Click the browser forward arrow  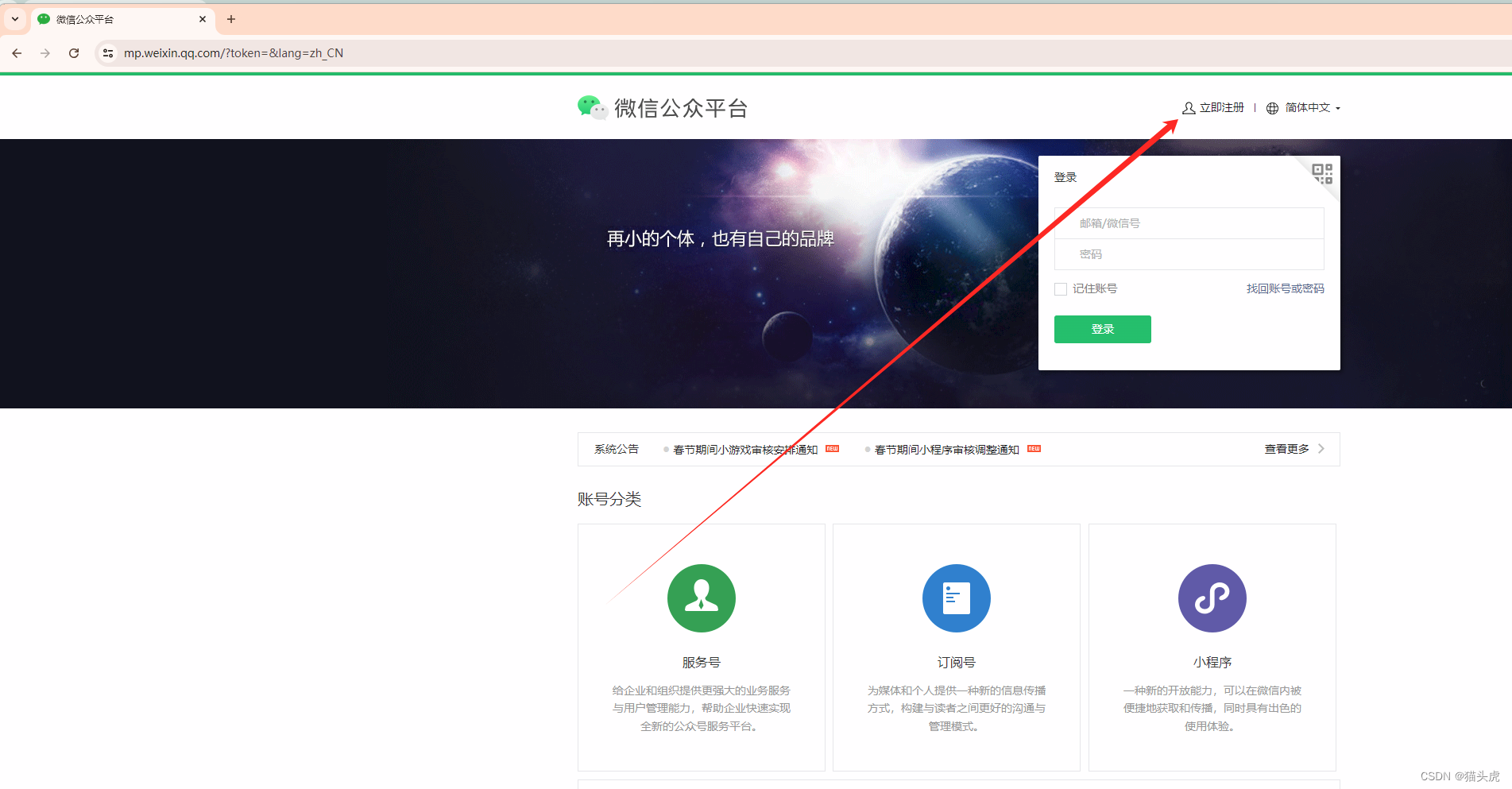coord(45,53)
